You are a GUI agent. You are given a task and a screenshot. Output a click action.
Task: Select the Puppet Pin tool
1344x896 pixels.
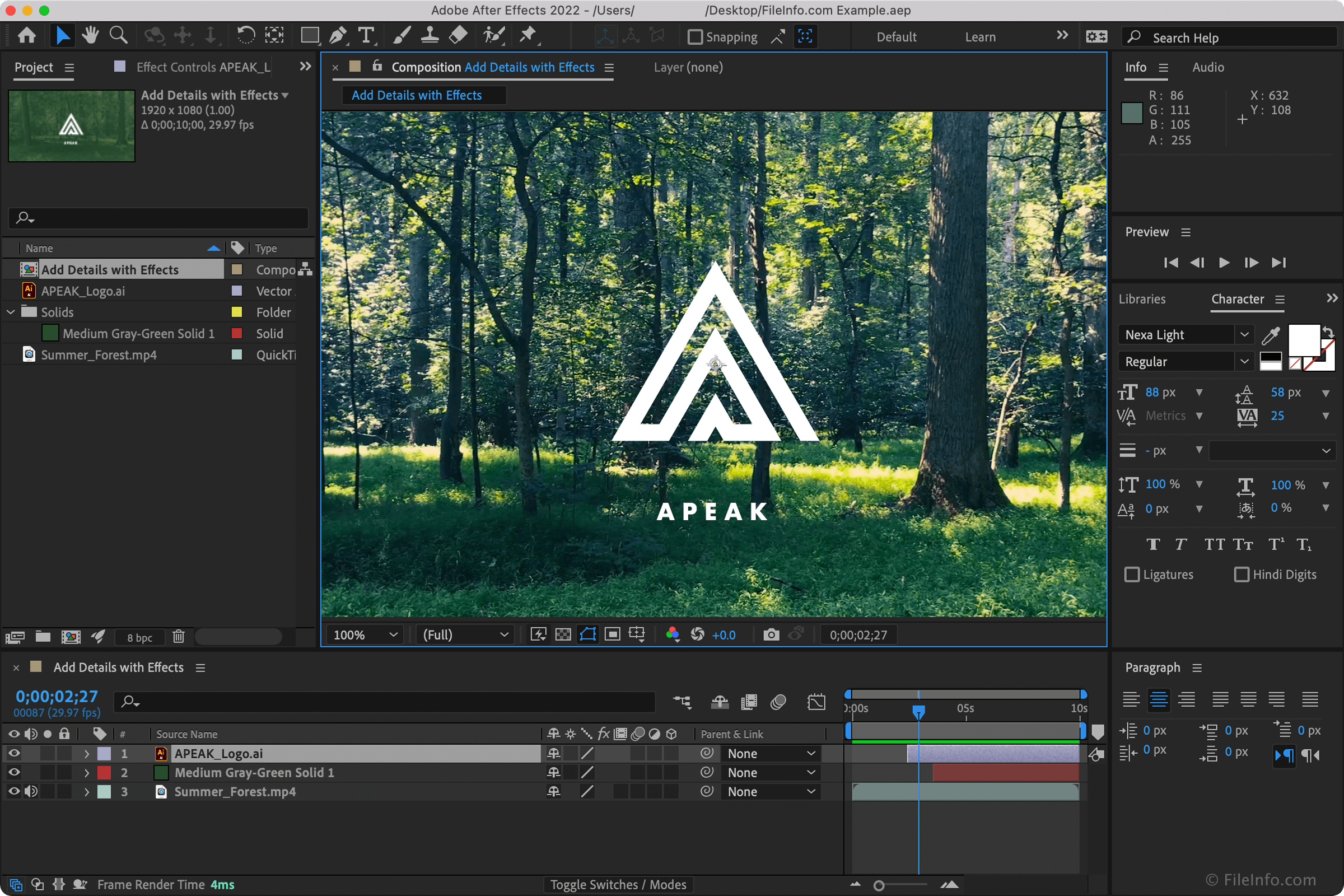[x=529, y=36]
